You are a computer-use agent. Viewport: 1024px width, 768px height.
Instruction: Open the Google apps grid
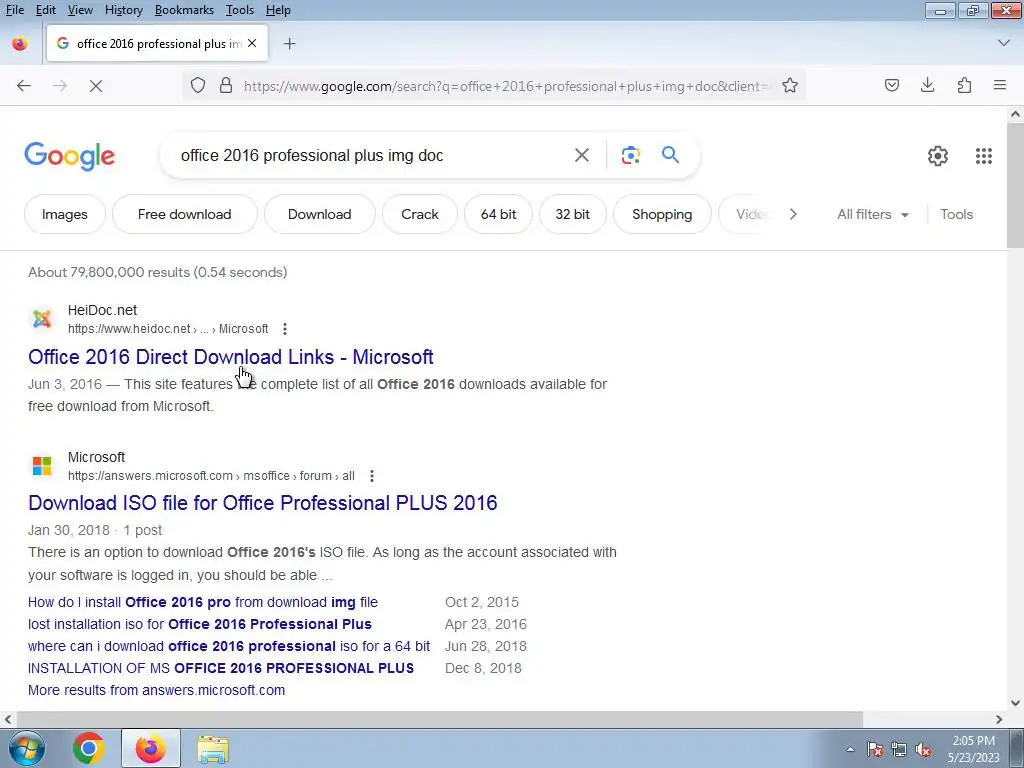coord(984,156)
